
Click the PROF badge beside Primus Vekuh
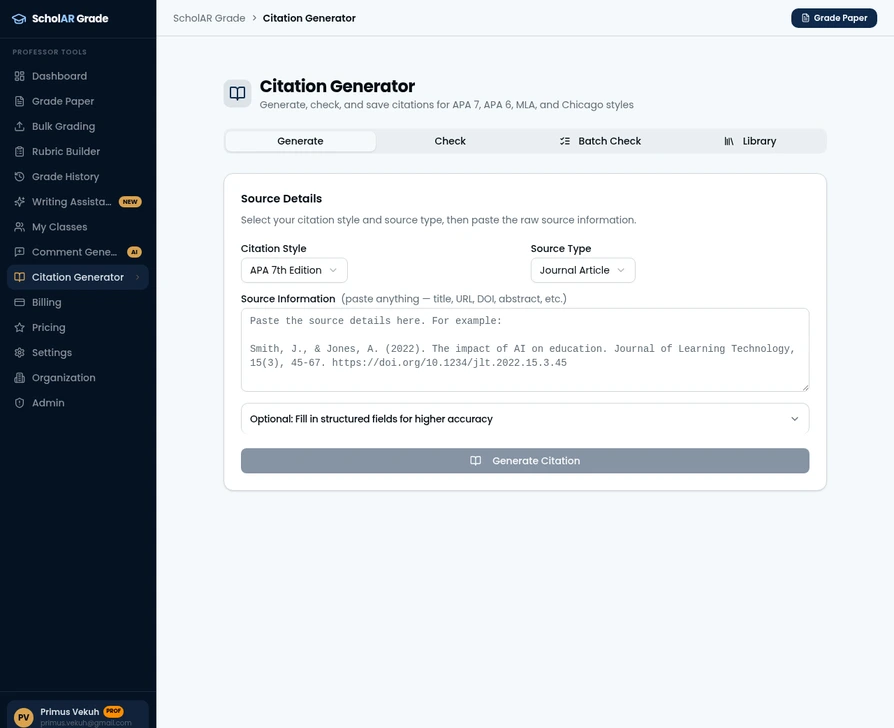(113, 711)
